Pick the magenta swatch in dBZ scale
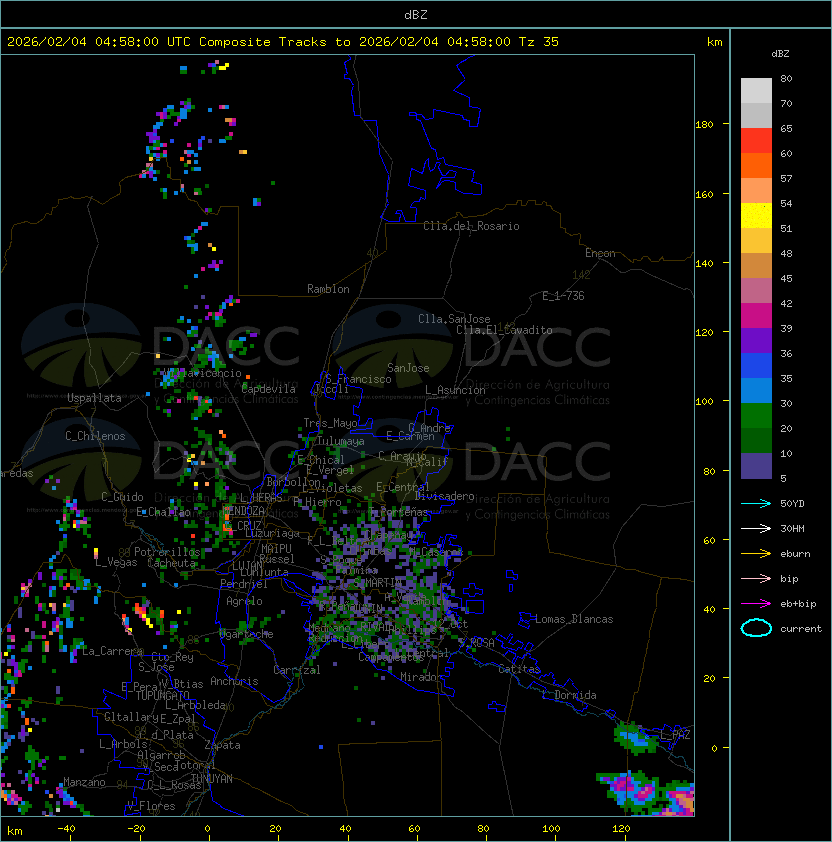Viewport: 832px width, 842px height. pyautogui.click(x=756, y=316)
